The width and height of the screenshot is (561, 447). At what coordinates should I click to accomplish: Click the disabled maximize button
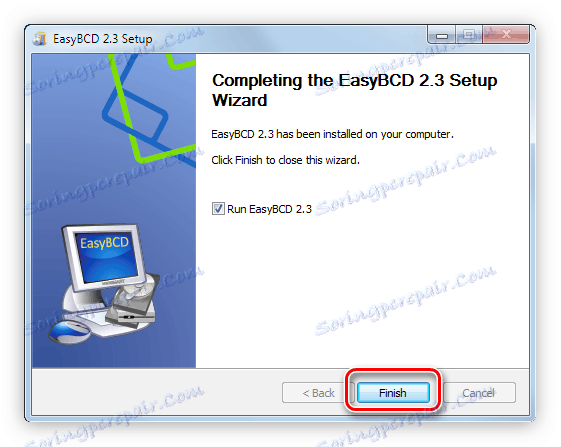click(469, 35)
